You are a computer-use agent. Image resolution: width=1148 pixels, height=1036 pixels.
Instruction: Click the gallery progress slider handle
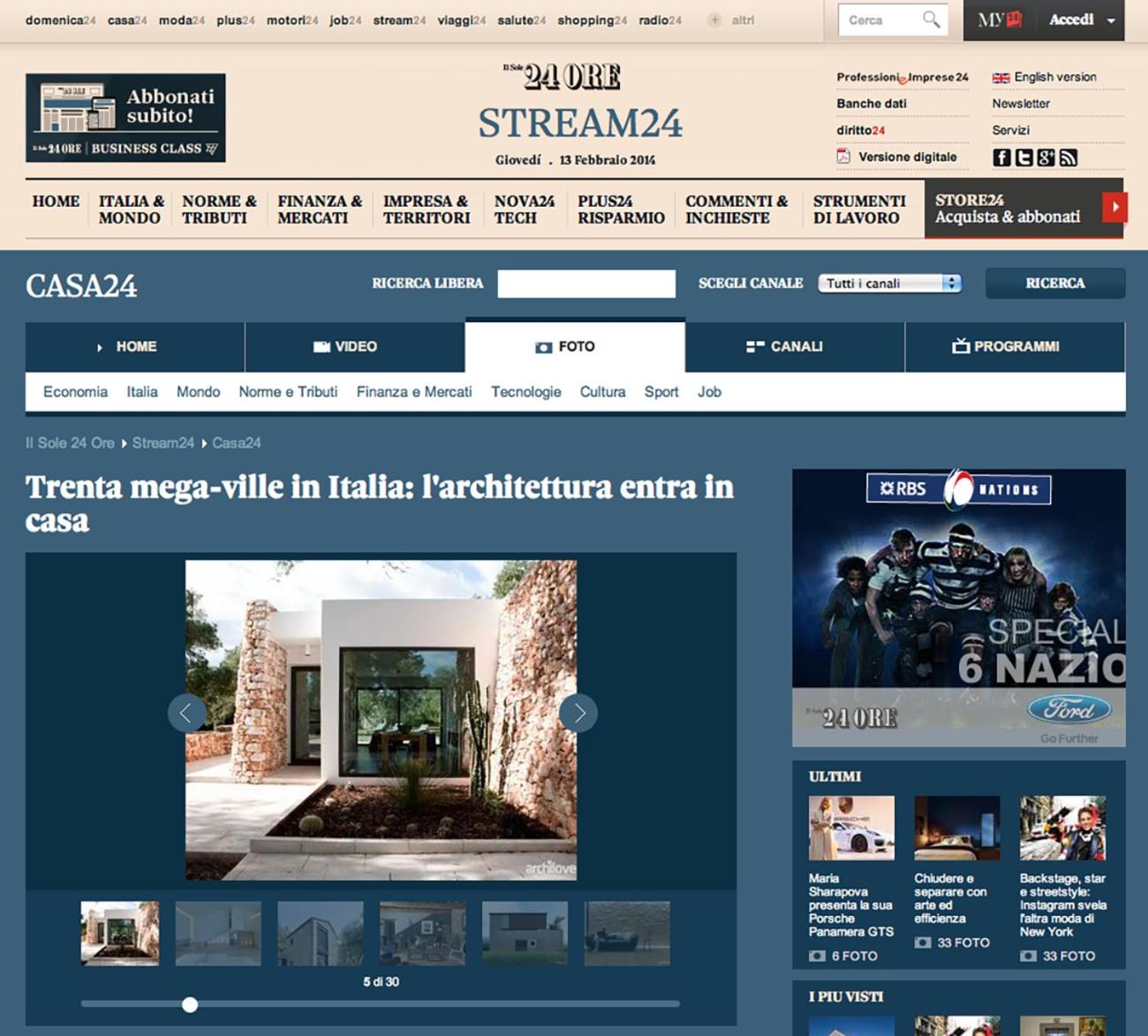190,1004
